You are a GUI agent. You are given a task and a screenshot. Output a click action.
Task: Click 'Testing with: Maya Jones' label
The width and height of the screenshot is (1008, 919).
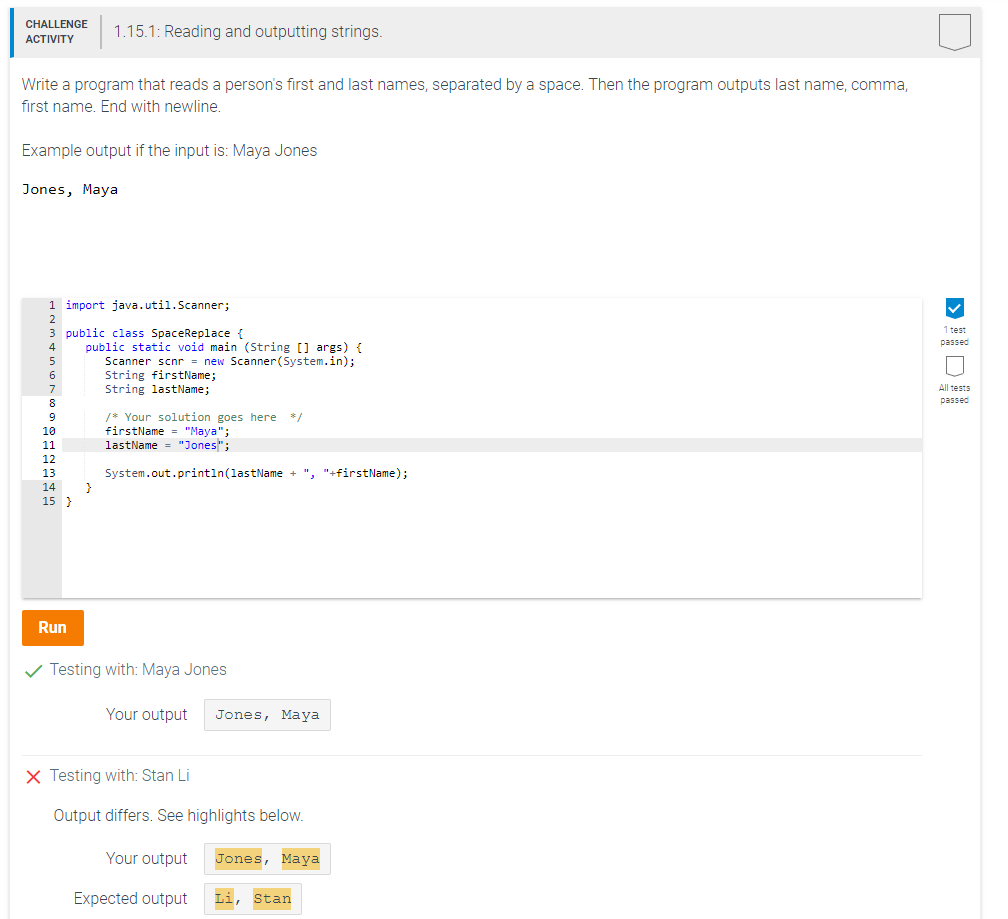[138, 670]
